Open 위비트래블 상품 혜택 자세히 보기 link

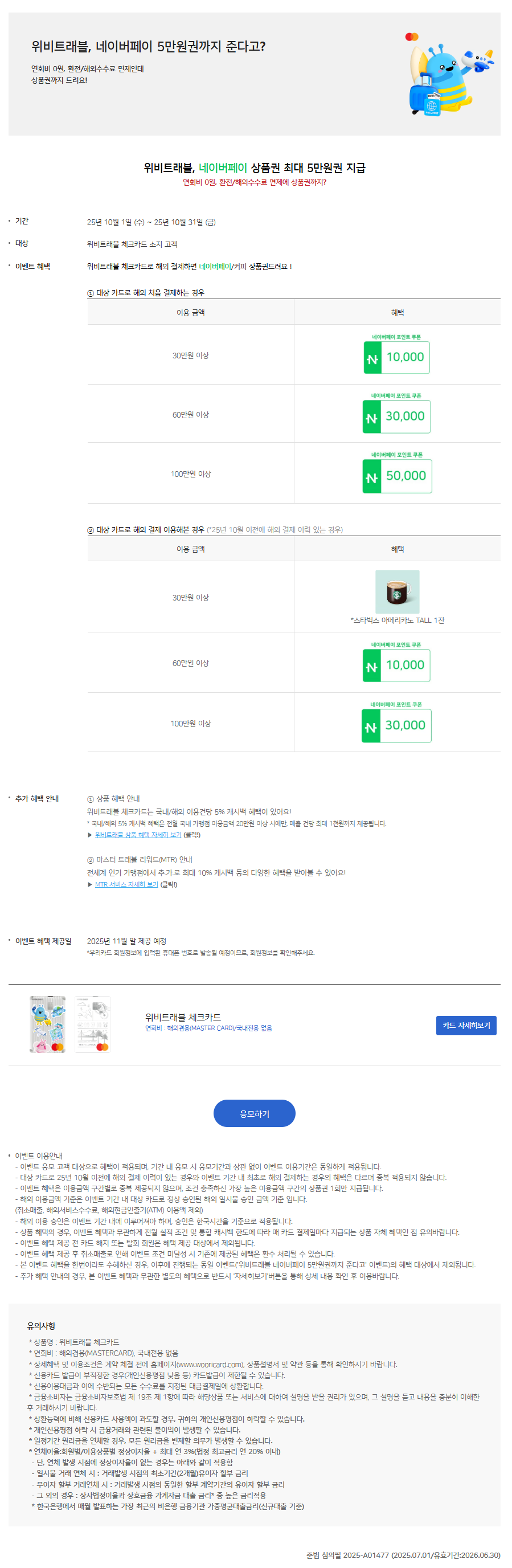tap(138, 835)
